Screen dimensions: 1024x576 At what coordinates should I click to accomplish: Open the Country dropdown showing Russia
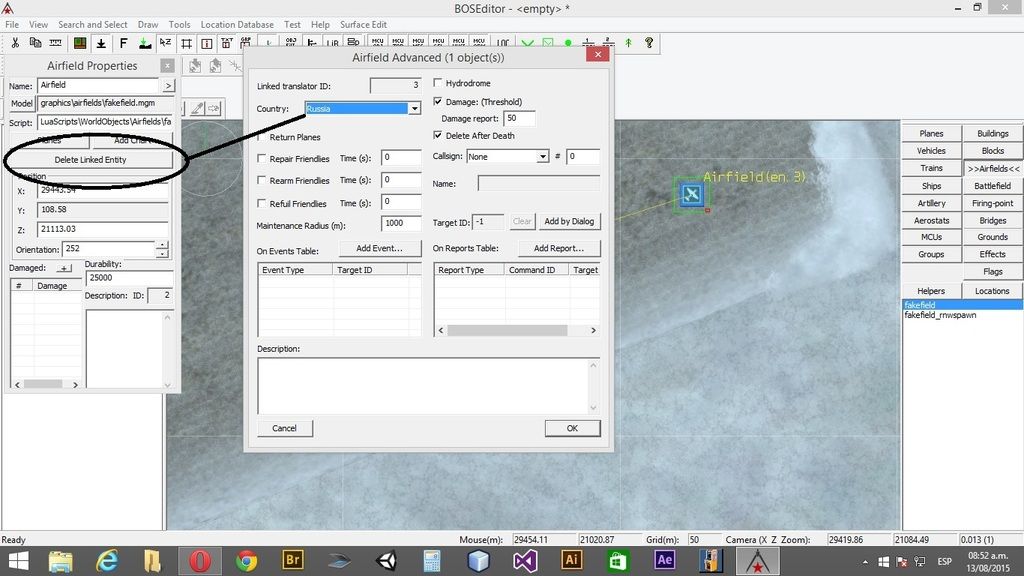[x=414, y=108]
